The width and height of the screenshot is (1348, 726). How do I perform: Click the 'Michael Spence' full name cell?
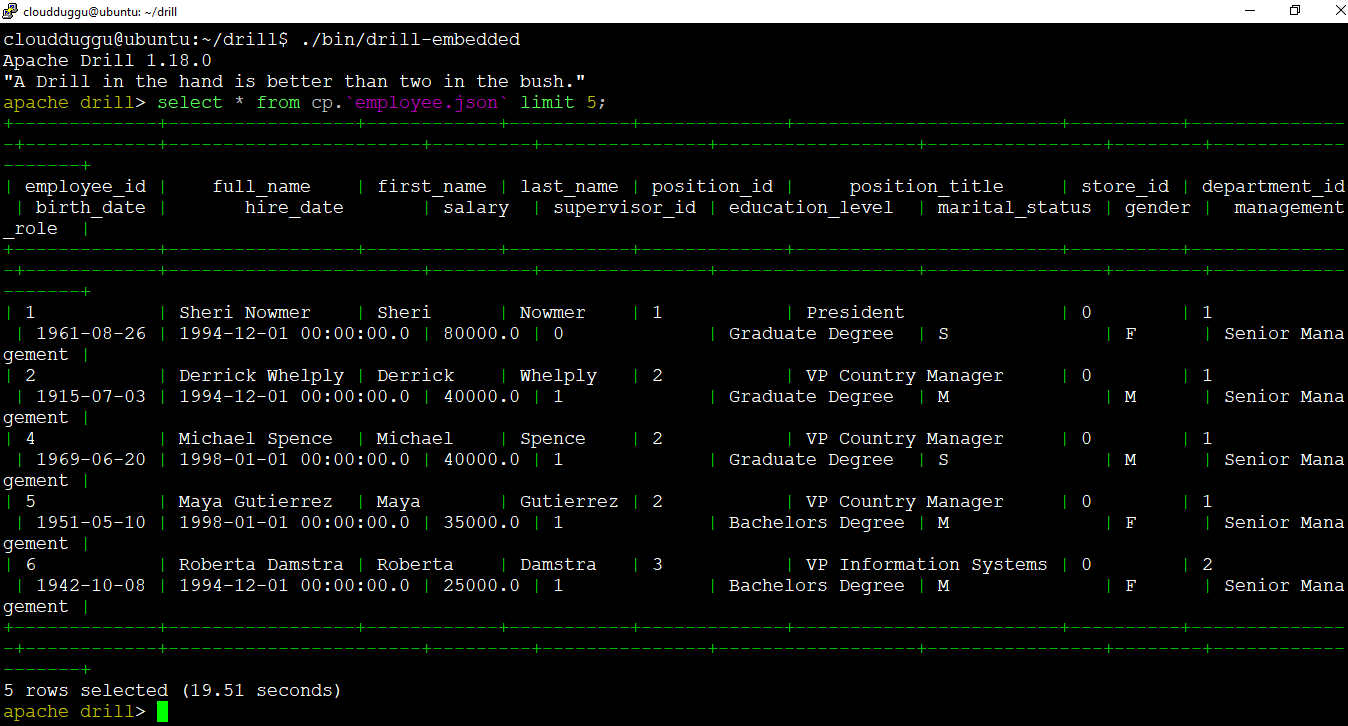(x=256, y=439)
